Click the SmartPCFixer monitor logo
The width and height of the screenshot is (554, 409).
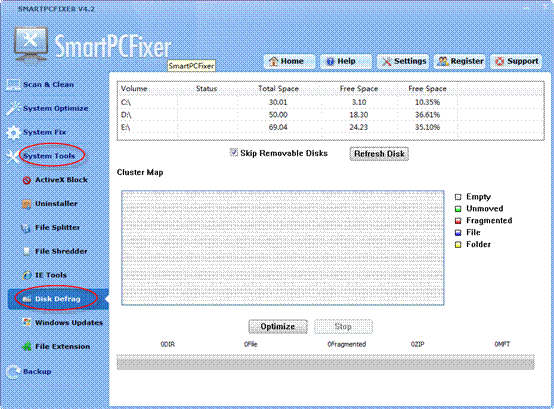coord(31,45)
